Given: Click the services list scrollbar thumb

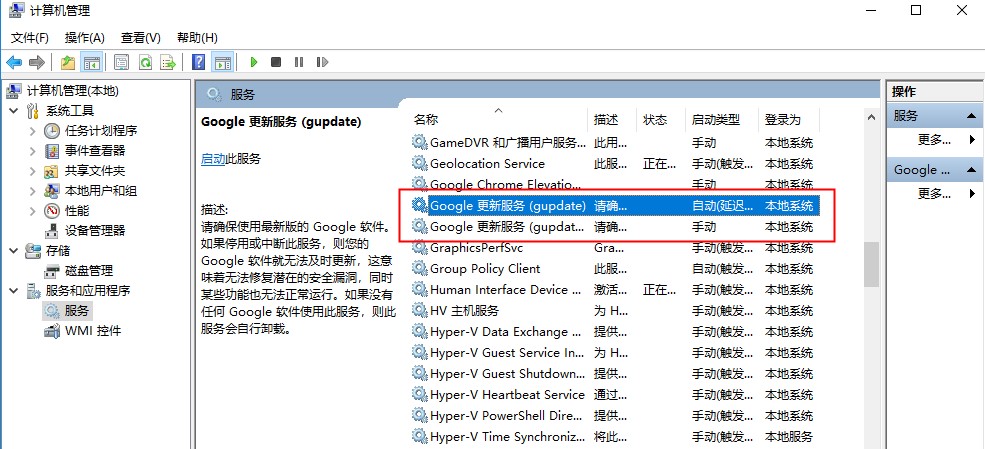Looking at the screenshot, I should coord(871,265).
